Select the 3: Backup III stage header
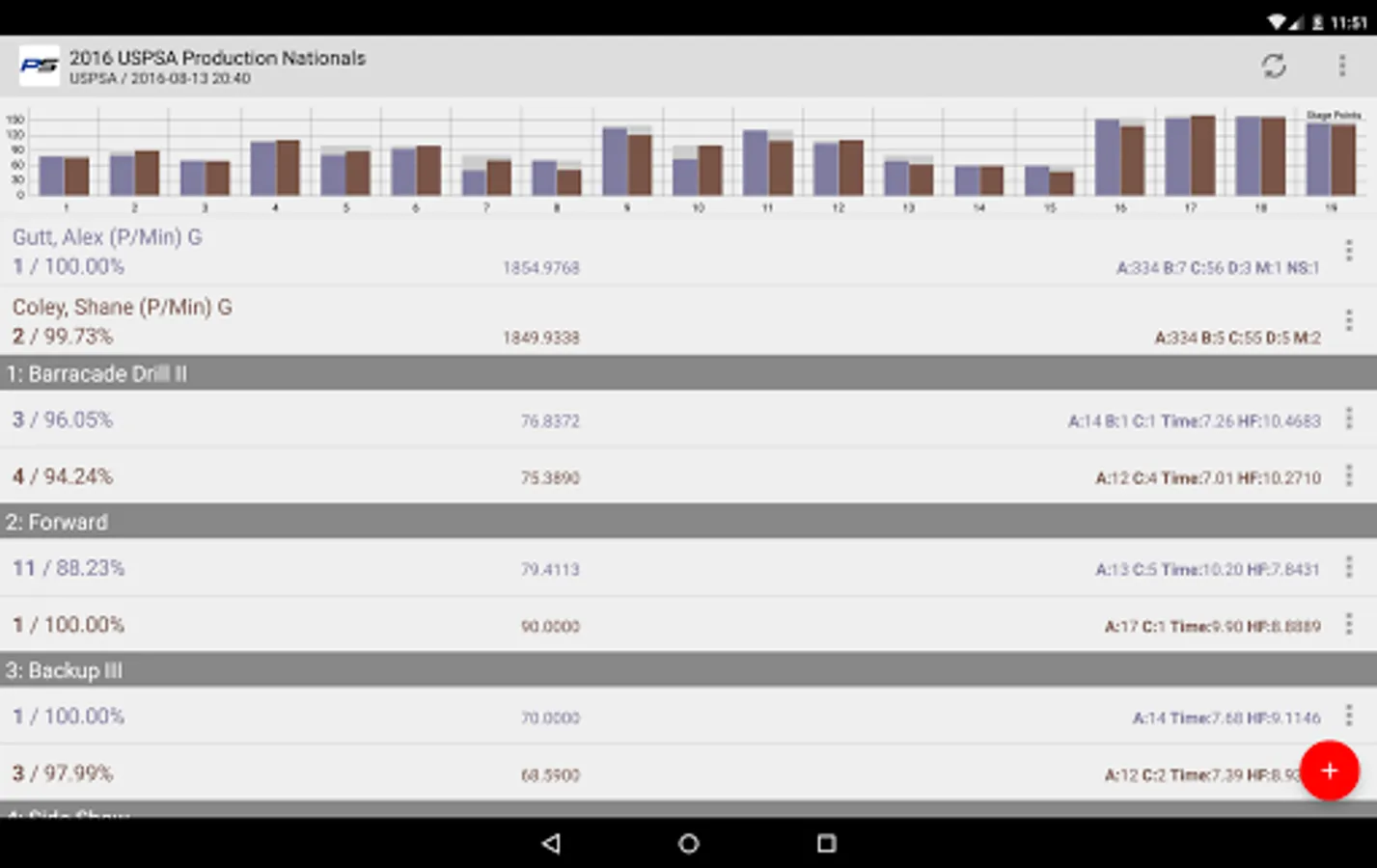1377x868 pixels. tap(688, 670)
